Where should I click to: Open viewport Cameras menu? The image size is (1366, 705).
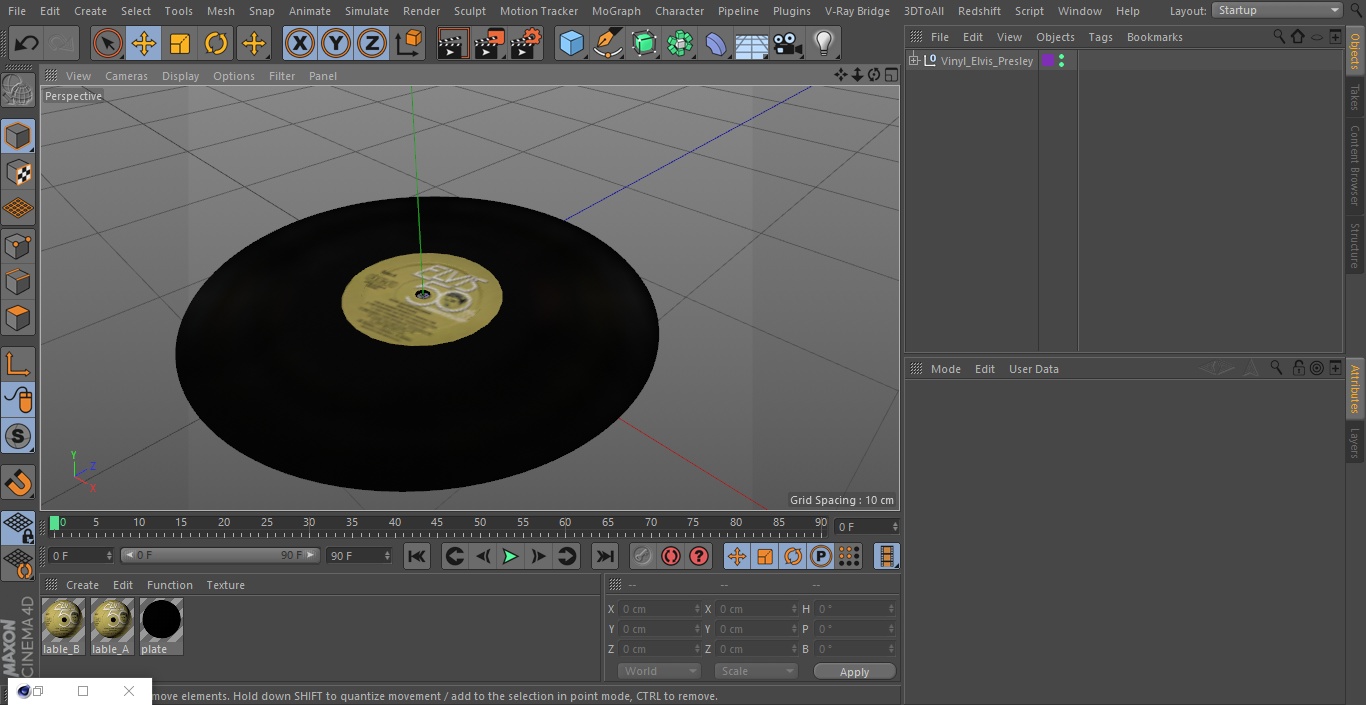[126, 76]
